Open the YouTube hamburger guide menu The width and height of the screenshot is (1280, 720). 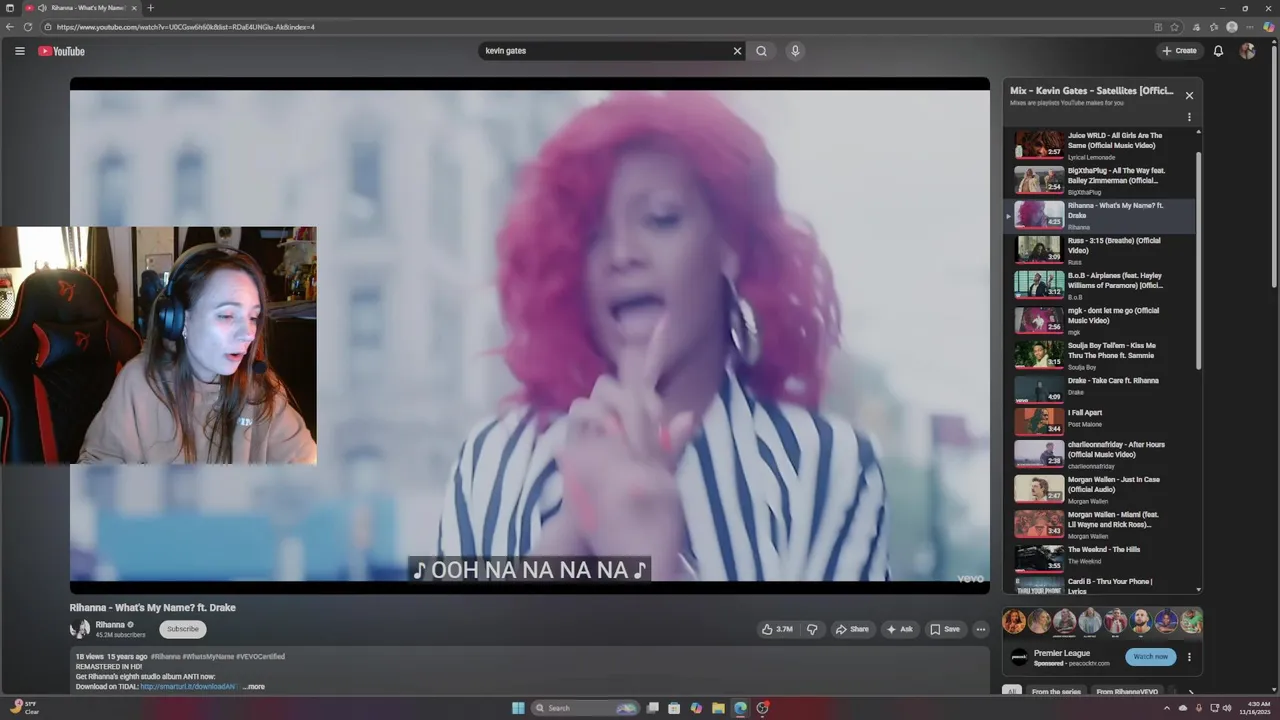(19, 51)
